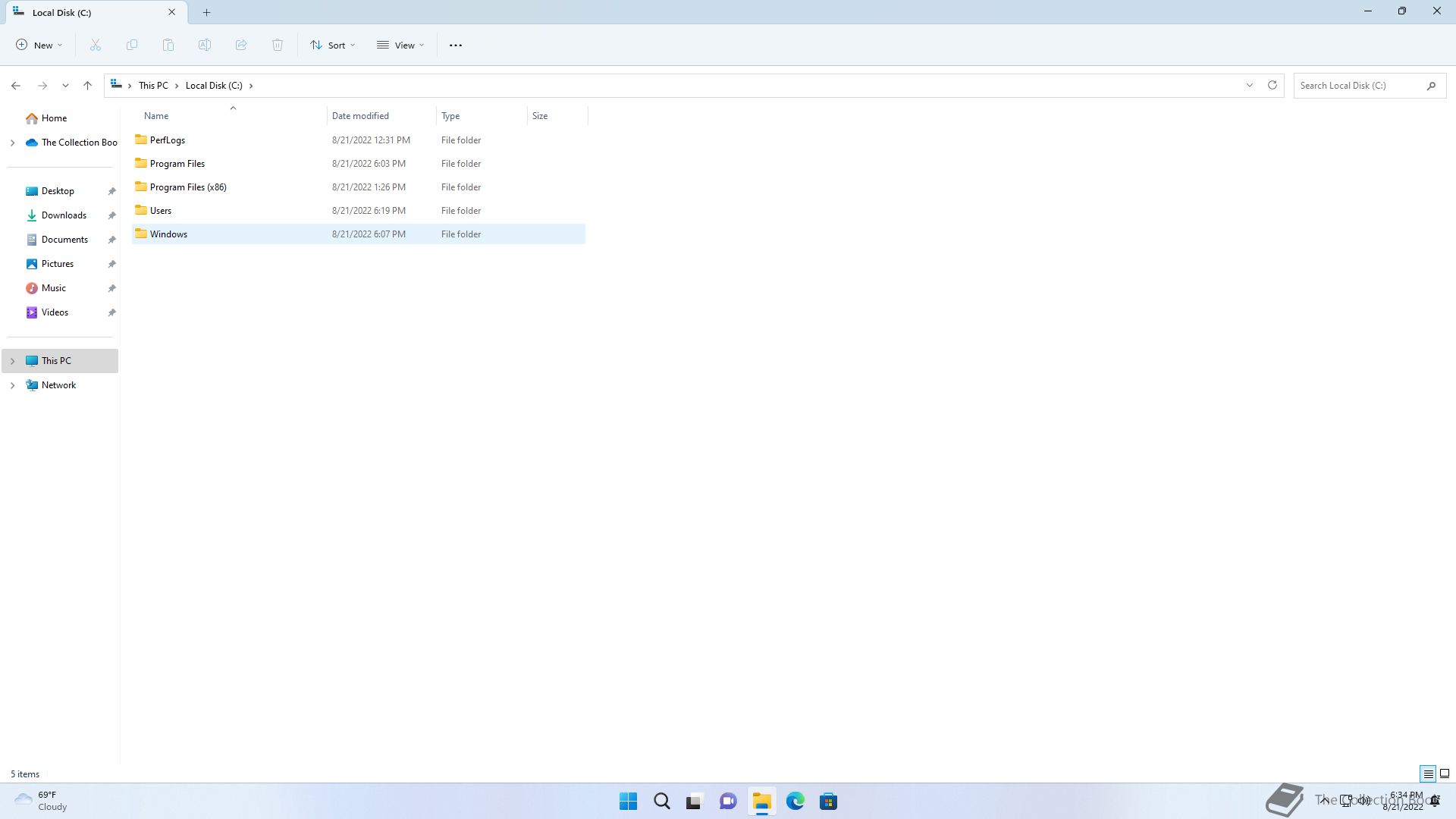1456x819 pixels.
Task: Click the Refresh icon in address bar
Action: (x=1272, y=85)
